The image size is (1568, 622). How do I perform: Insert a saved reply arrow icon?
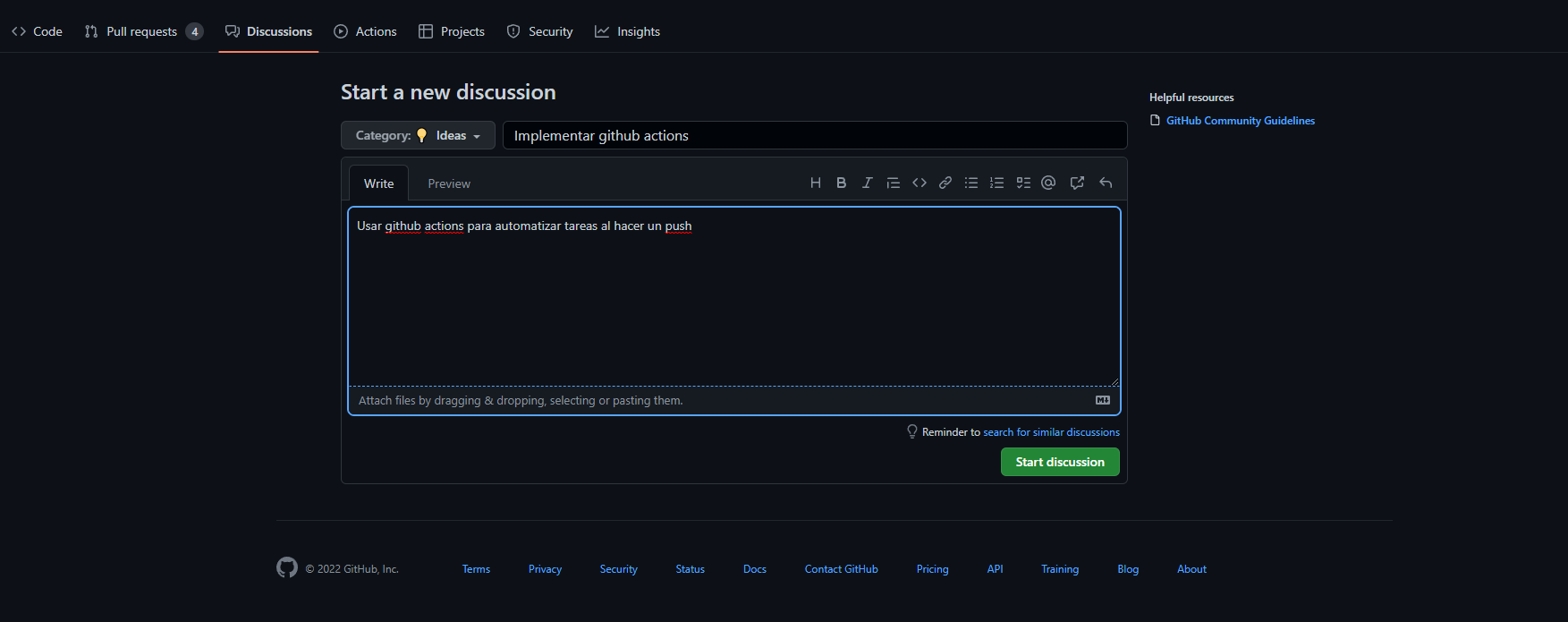1106,183
